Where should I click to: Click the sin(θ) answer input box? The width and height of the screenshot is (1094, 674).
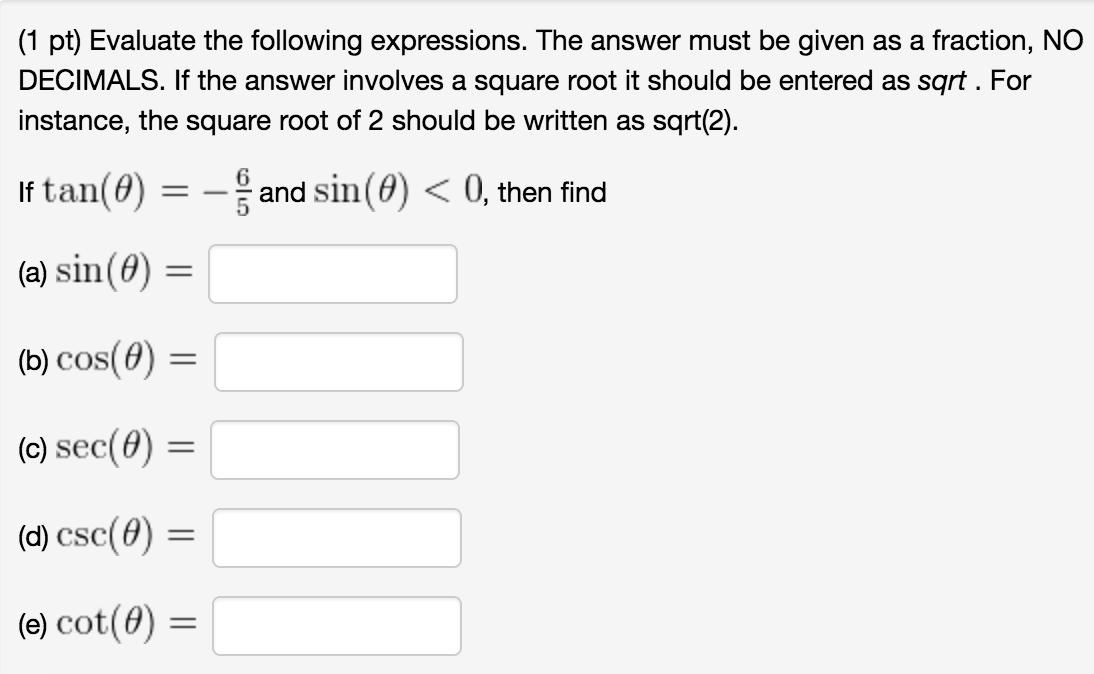coord(333,272)
